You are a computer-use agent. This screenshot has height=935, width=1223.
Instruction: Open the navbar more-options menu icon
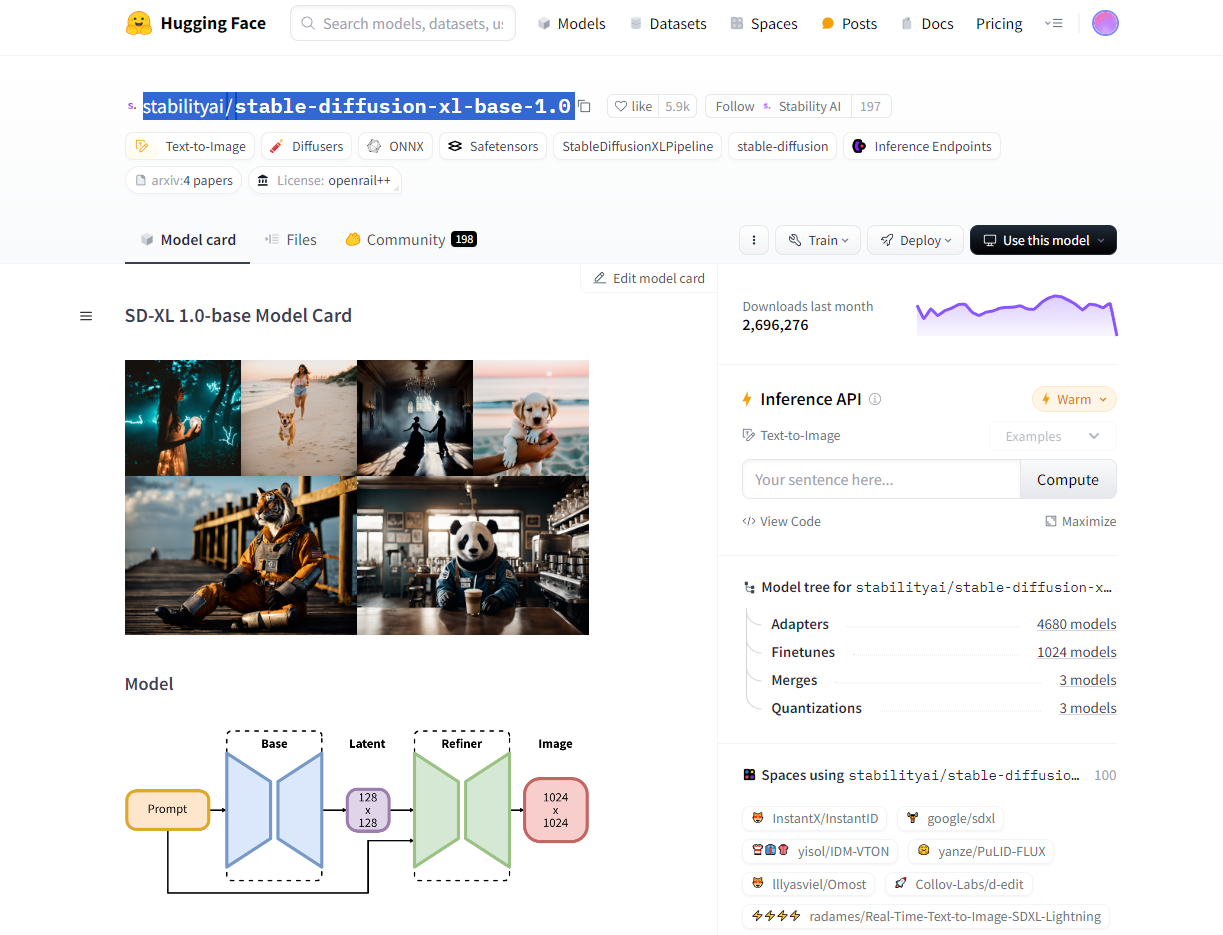1053,23
